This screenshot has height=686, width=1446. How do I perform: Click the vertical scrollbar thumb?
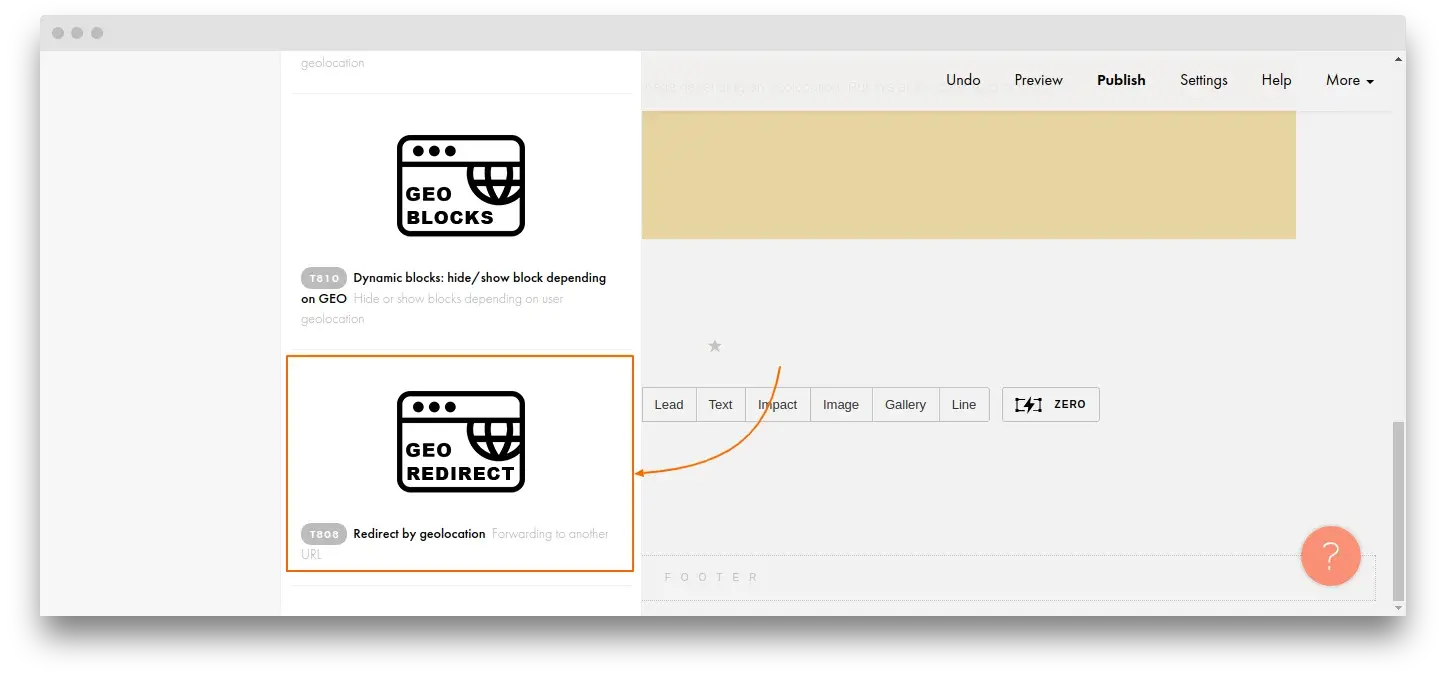[x=1398, y=508]
